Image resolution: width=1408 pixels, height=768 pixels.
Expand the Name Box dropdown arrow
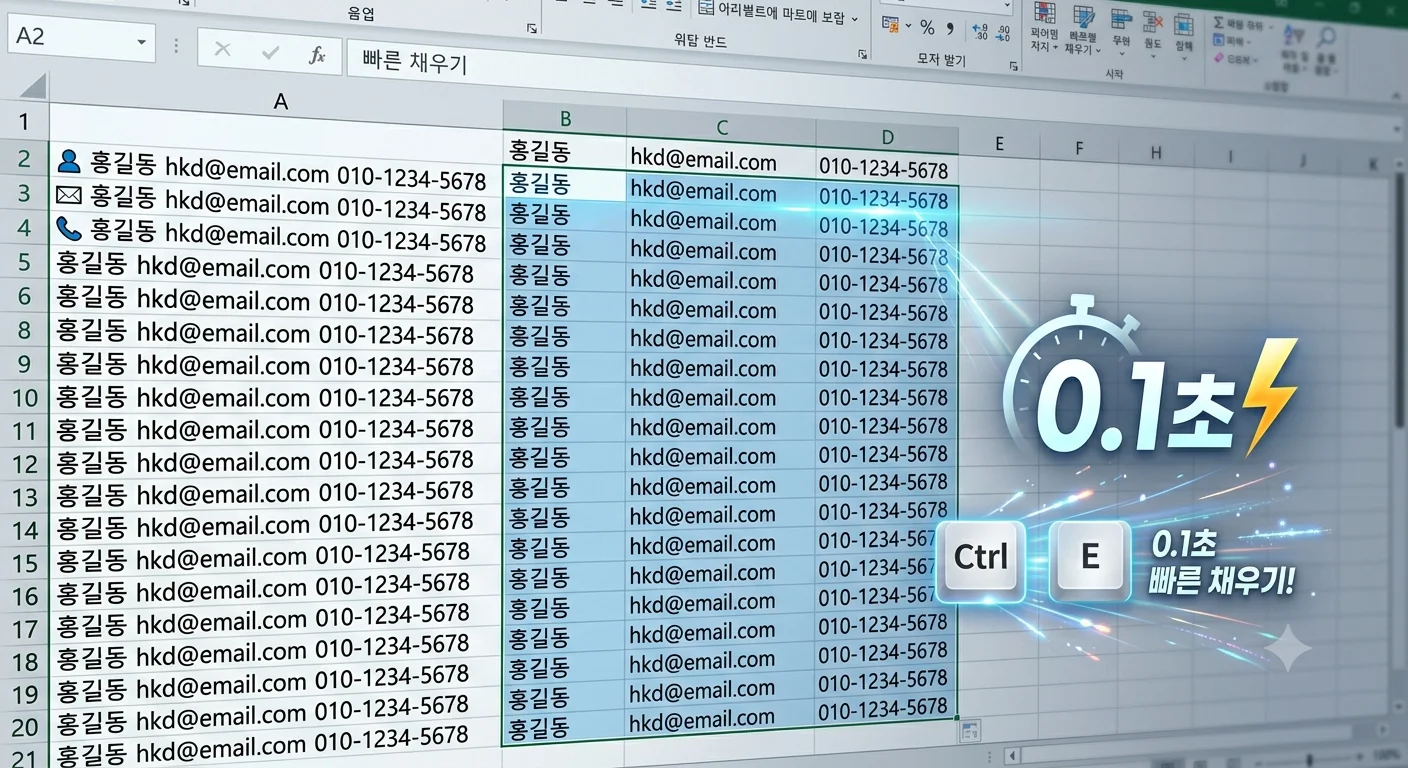coord(141,42)
